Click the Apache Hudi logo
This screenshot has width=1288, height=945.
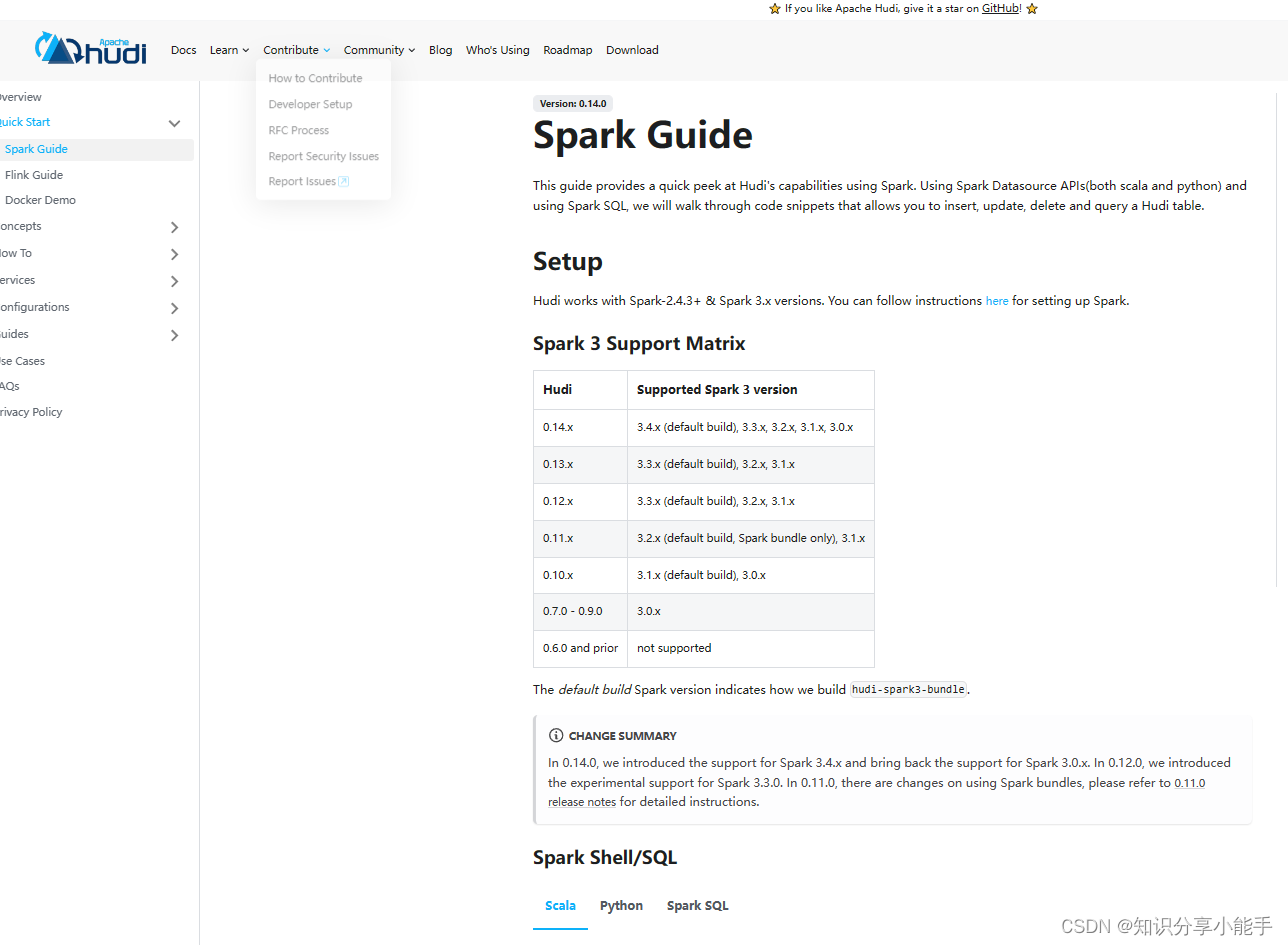click(x=90, y=48)
